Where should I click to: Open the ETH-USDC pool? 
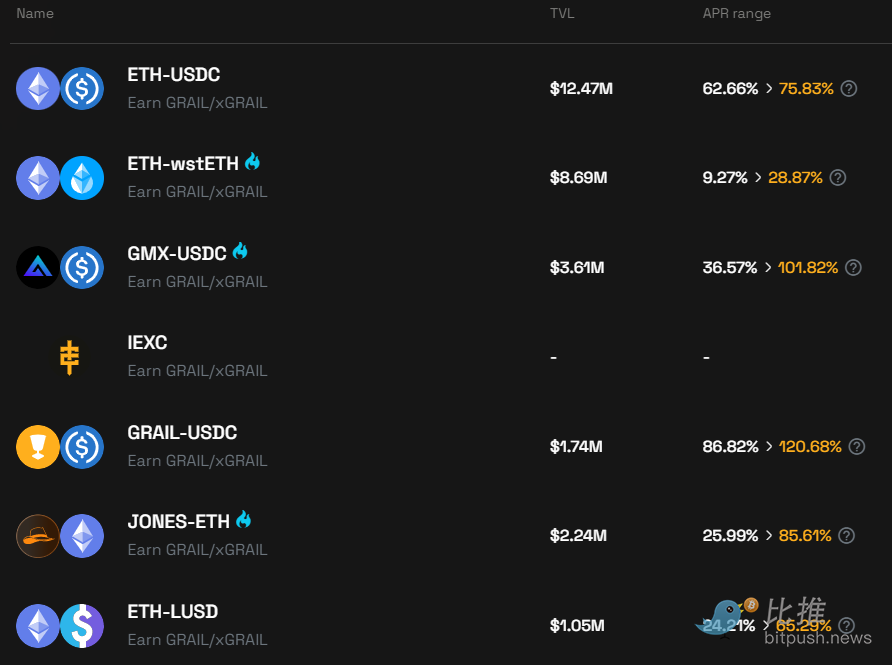tap(451, 89)
